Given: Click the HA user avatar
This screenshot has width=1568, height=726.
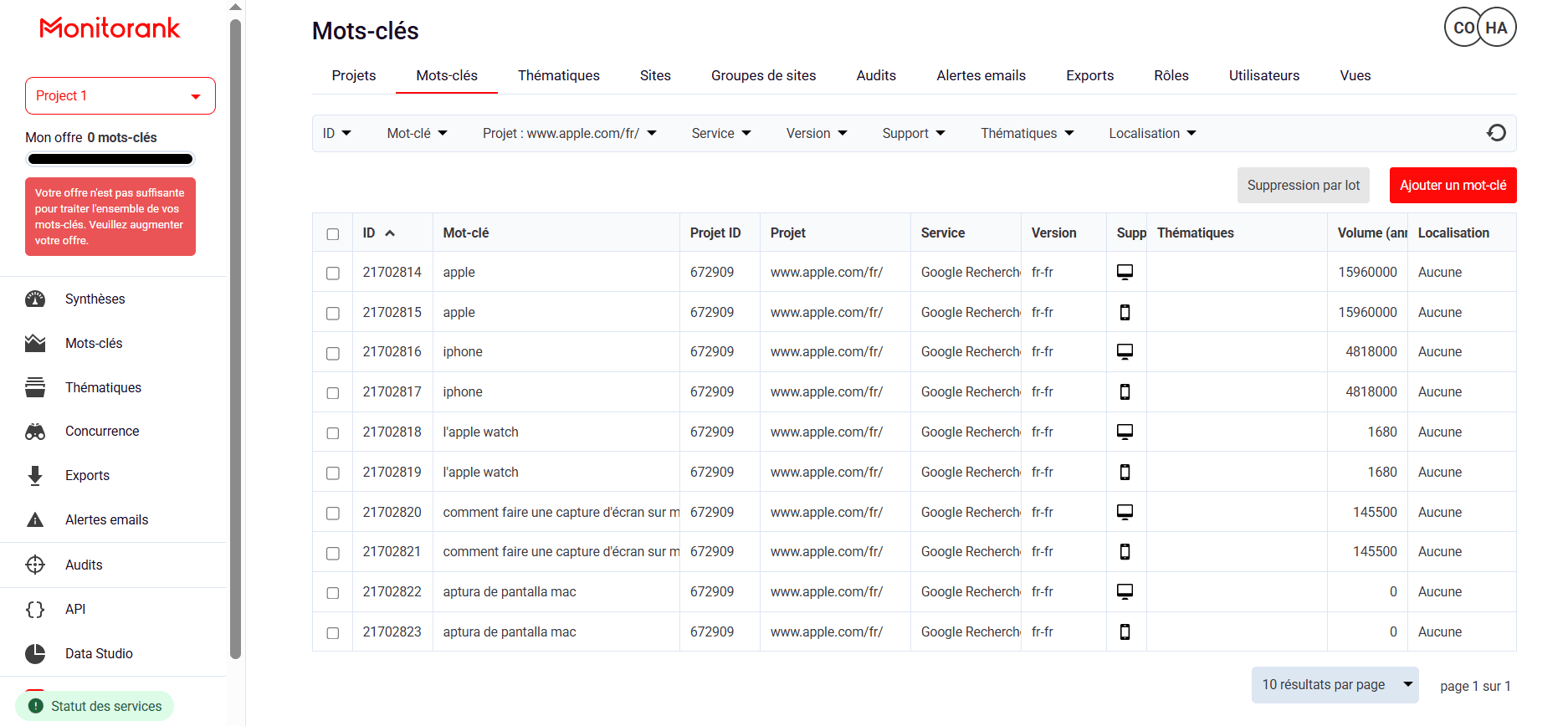Looking at the screenshot, I should (1497, 28).
